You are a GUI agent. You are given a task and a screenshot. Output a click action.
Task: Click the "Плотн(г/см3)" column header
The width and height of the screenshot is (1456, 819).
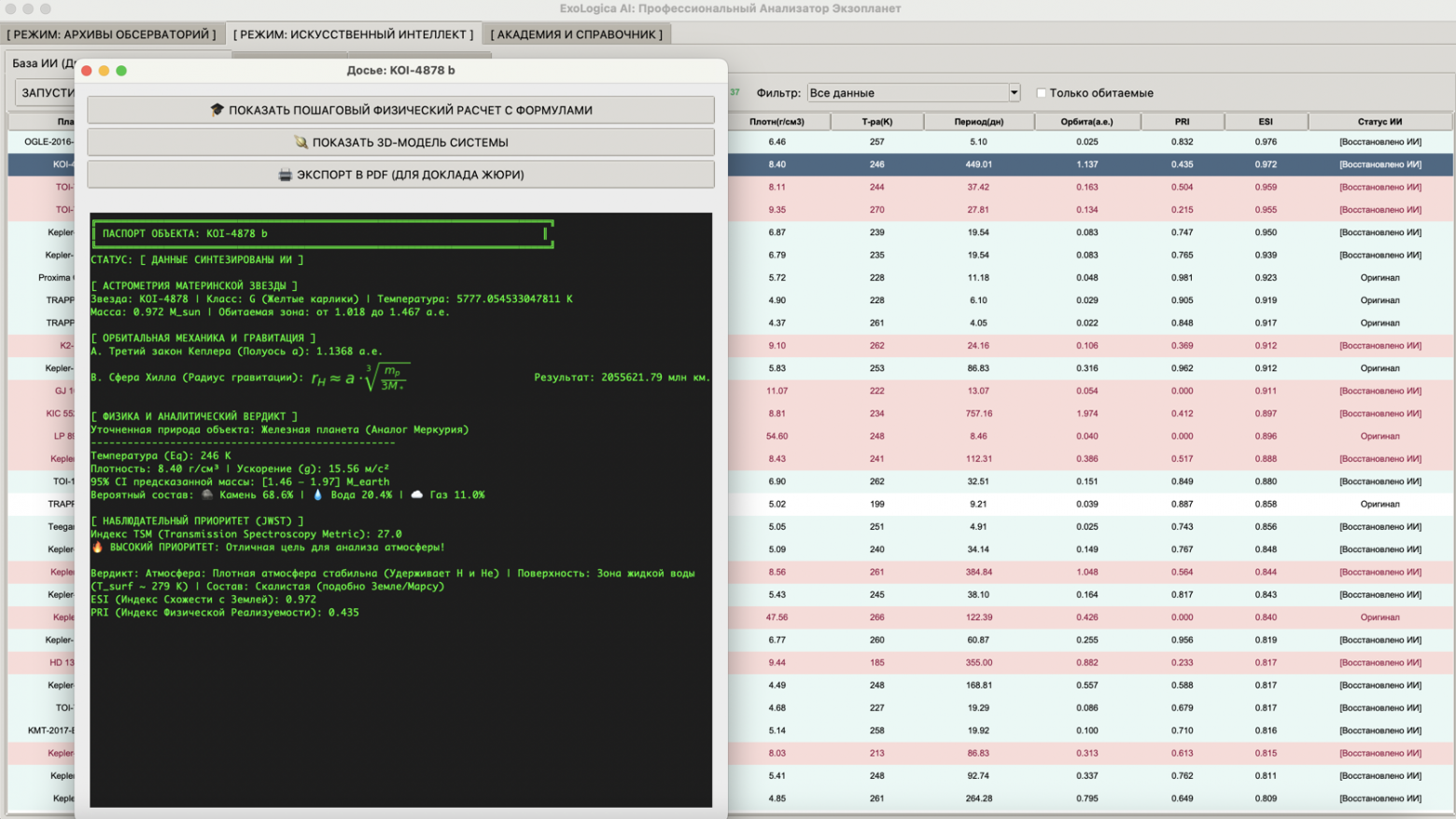pyautogui.click(x=777, y=122)
